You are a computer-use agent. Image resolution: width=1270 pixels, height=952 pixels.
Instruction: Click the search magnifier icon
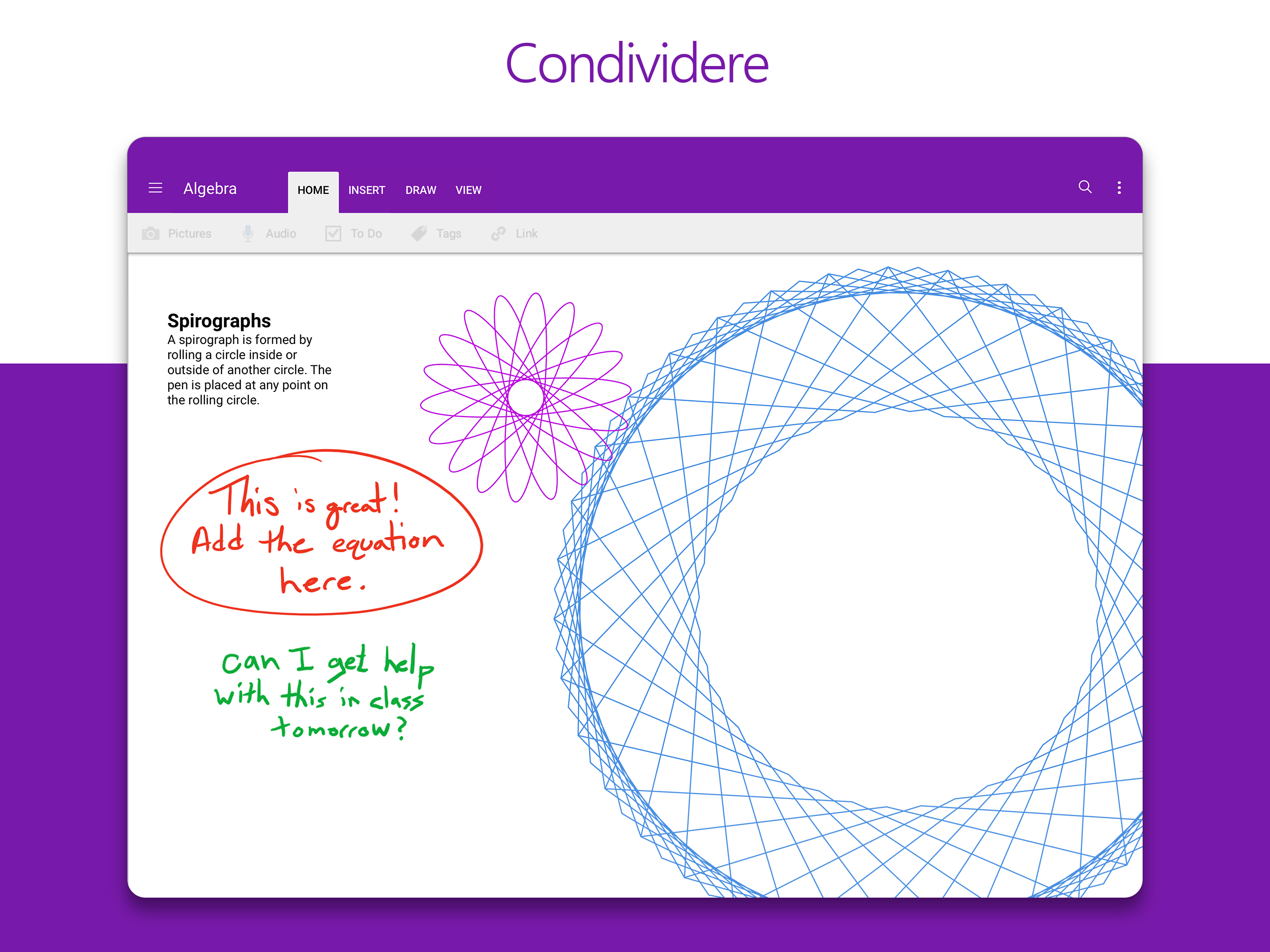pyautogui.click(x=1085, y=187)
